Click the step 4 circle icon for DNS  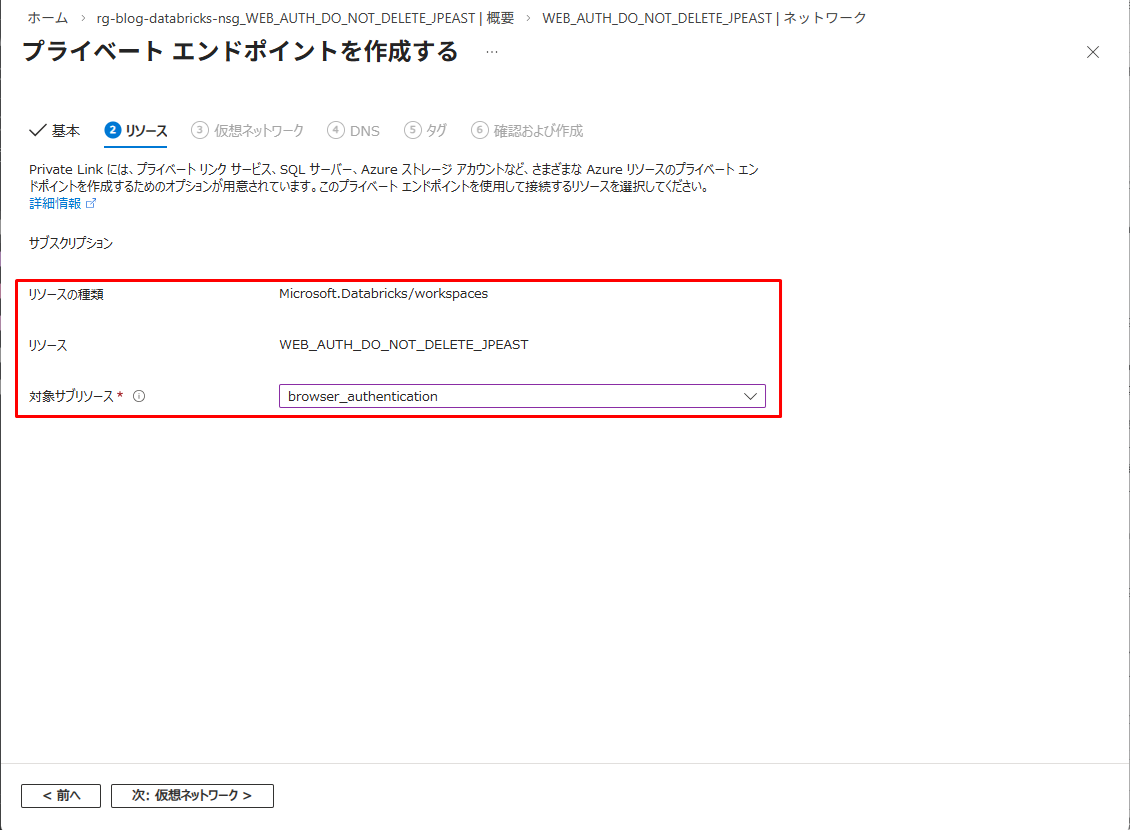coord(336,130)
